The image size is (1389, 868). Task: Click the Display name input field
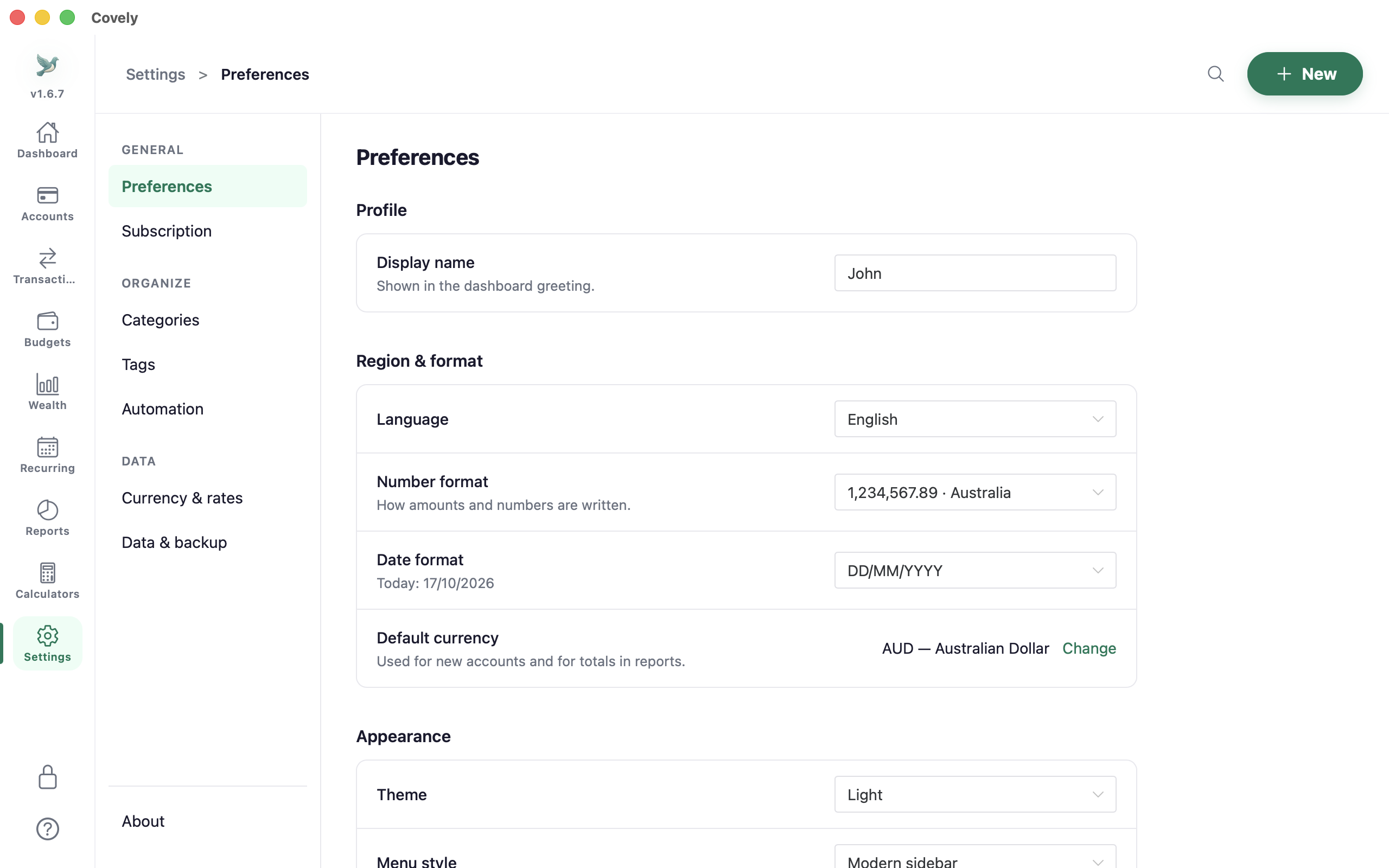(x=974, y=273)
